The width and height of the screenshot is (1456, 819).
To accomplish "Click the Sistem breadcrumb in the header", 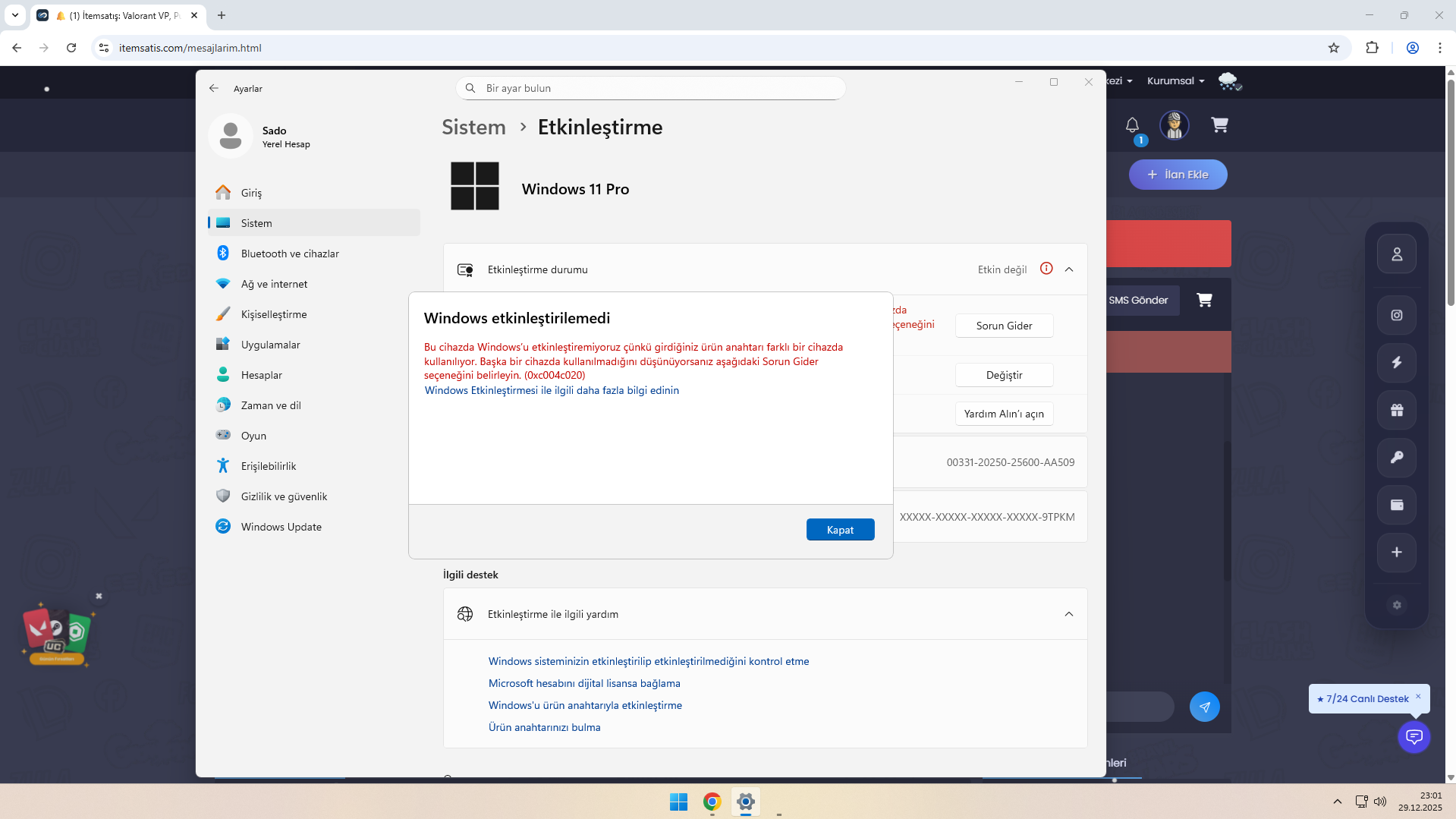I will click(x=473, y=127).
